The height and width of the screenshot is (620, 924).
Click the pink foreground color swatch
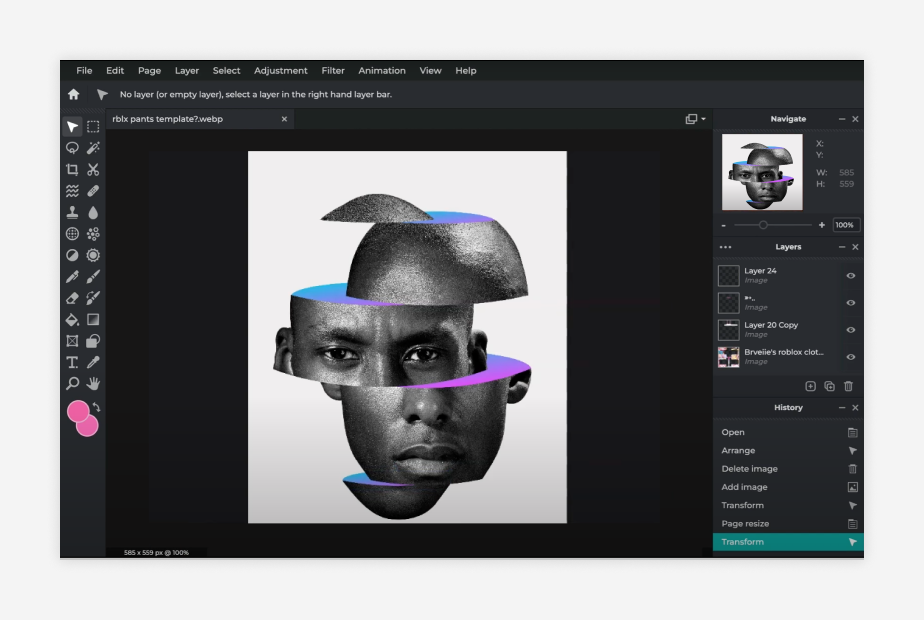(78, 411)
